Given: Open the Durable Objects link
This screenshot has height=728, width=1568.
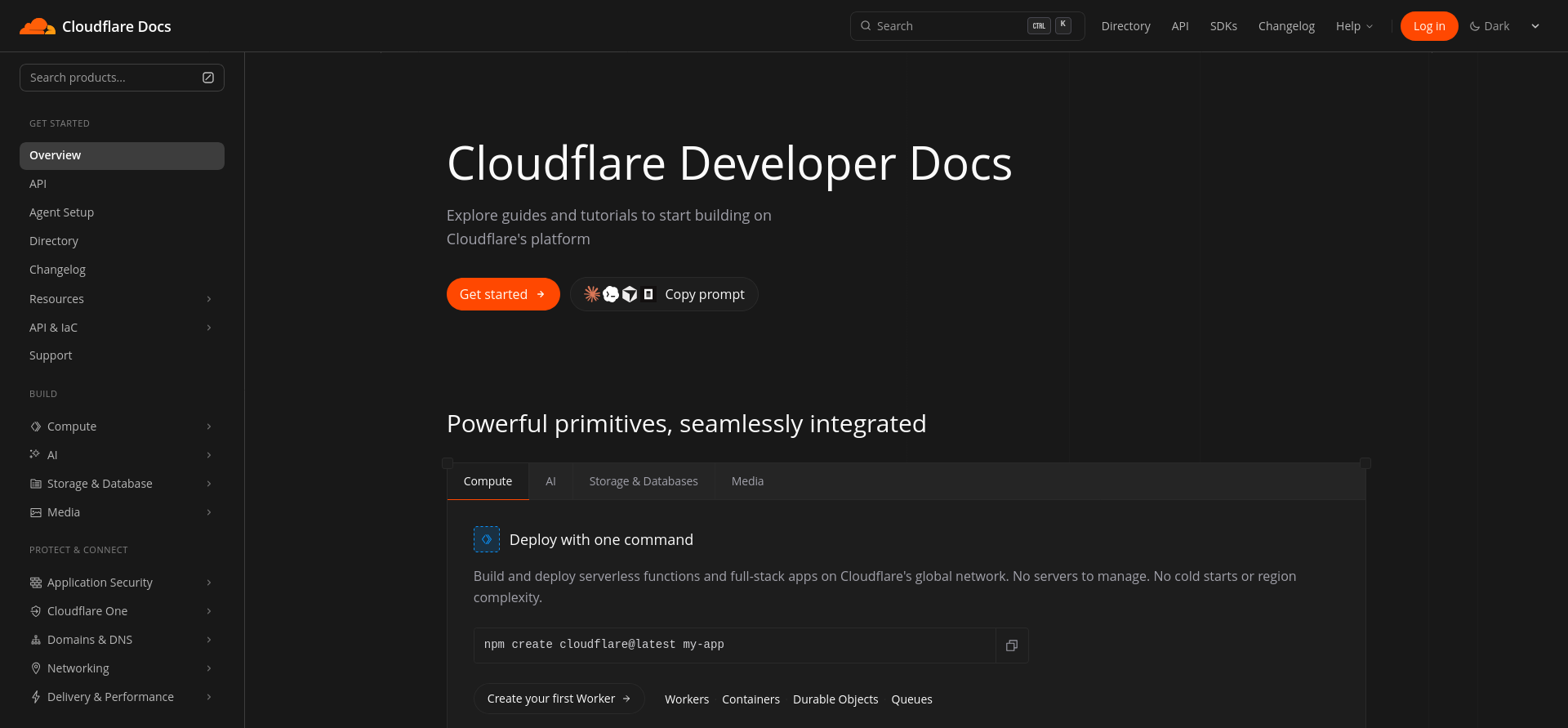Looking at the screenshot, I should [835, 699].
